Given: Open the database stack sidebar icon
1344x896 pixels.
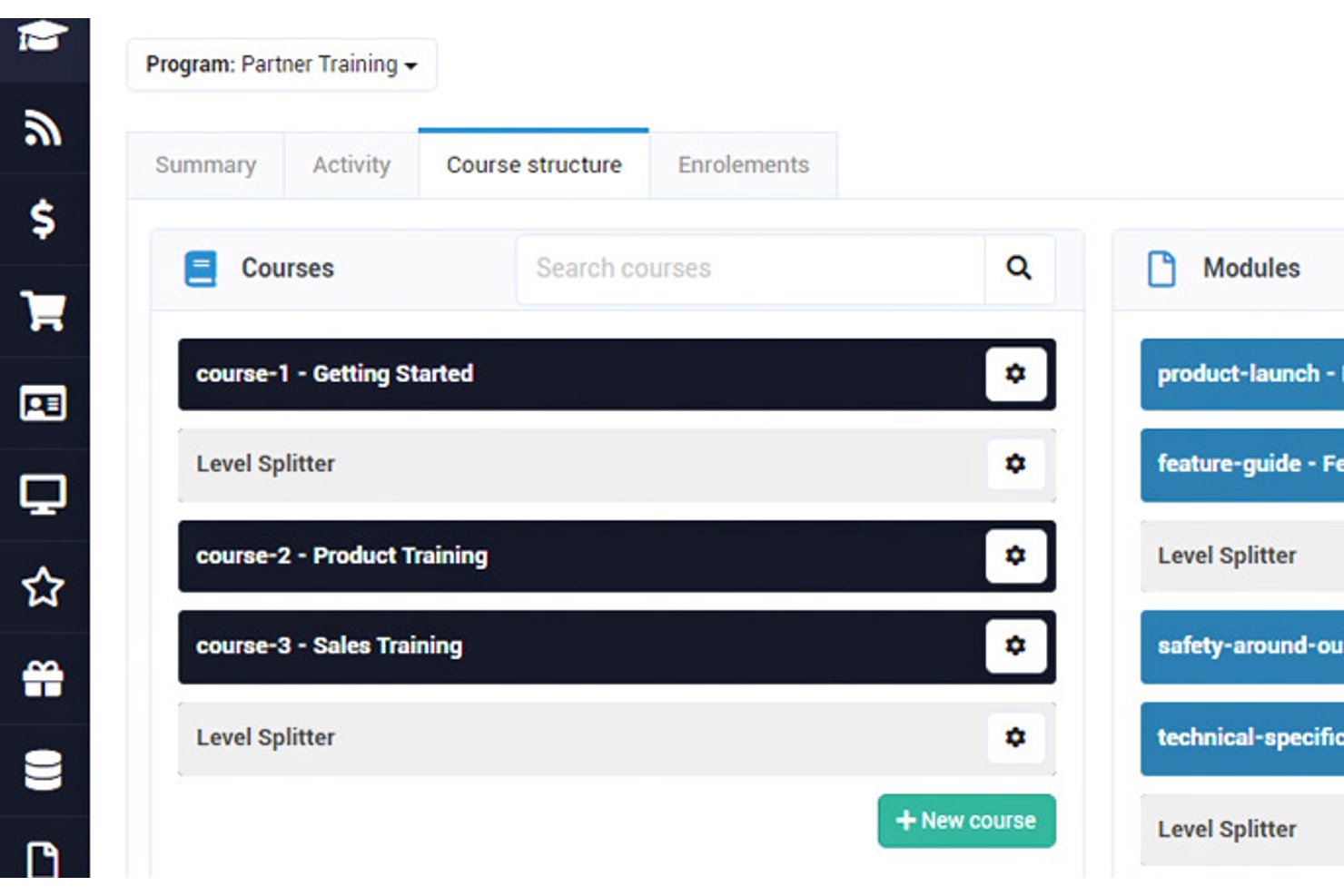Looking at the screenshot, I should pos(43,770).
